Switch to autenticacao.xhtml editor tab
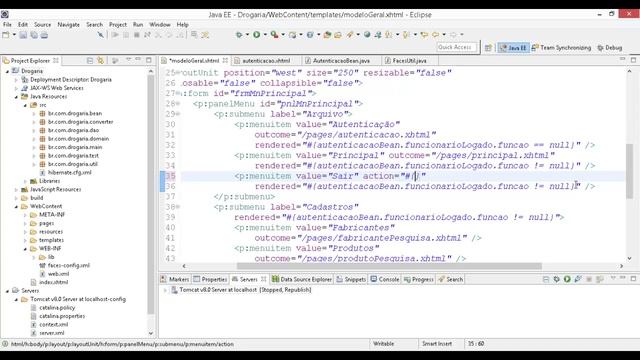This screenshot has width=640, height=360. [266, 60]
